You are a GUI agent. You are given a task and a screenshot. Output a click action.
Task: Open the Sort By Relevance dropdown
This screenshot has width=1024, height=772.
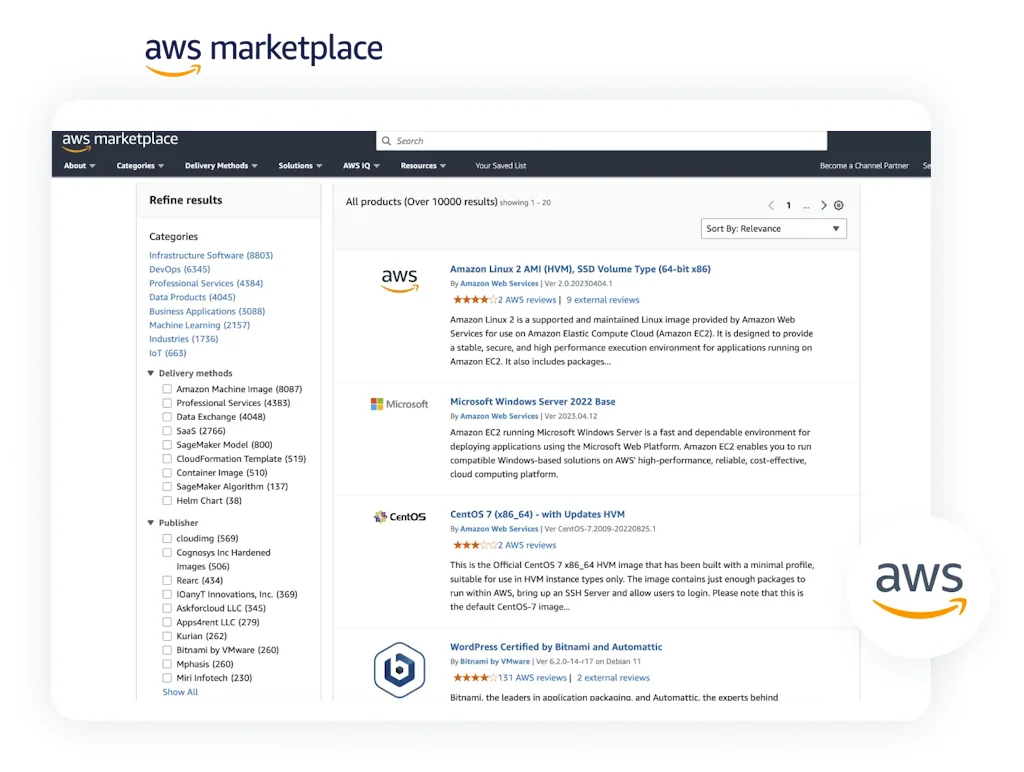(x=773, y=229)
